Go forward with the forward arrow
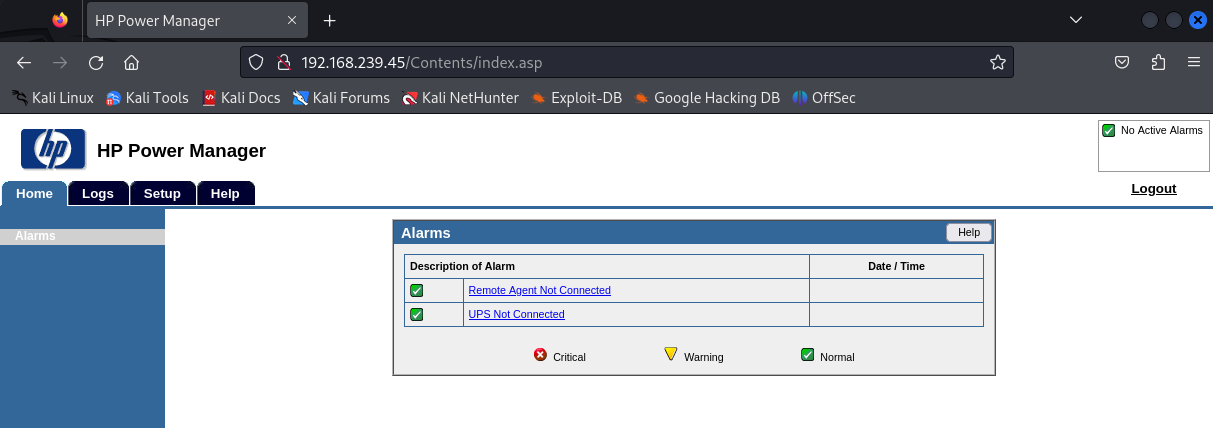 (60, 62)
